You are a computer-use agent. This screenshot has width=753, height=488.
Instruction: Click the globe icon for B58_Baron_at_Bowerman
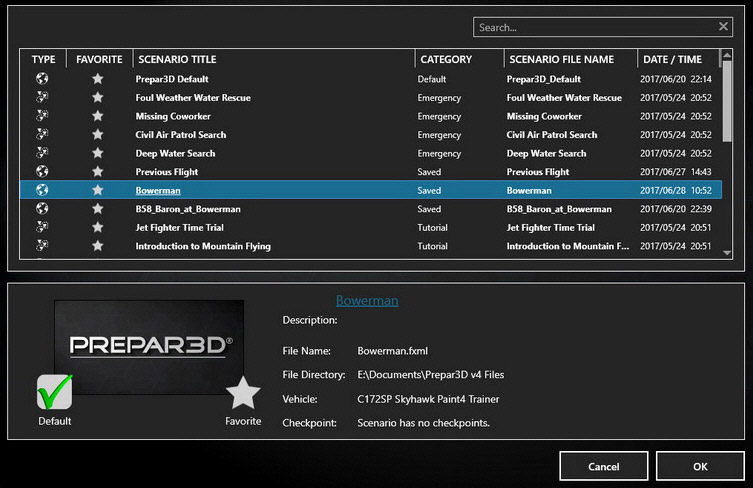(x=42, y=209)
